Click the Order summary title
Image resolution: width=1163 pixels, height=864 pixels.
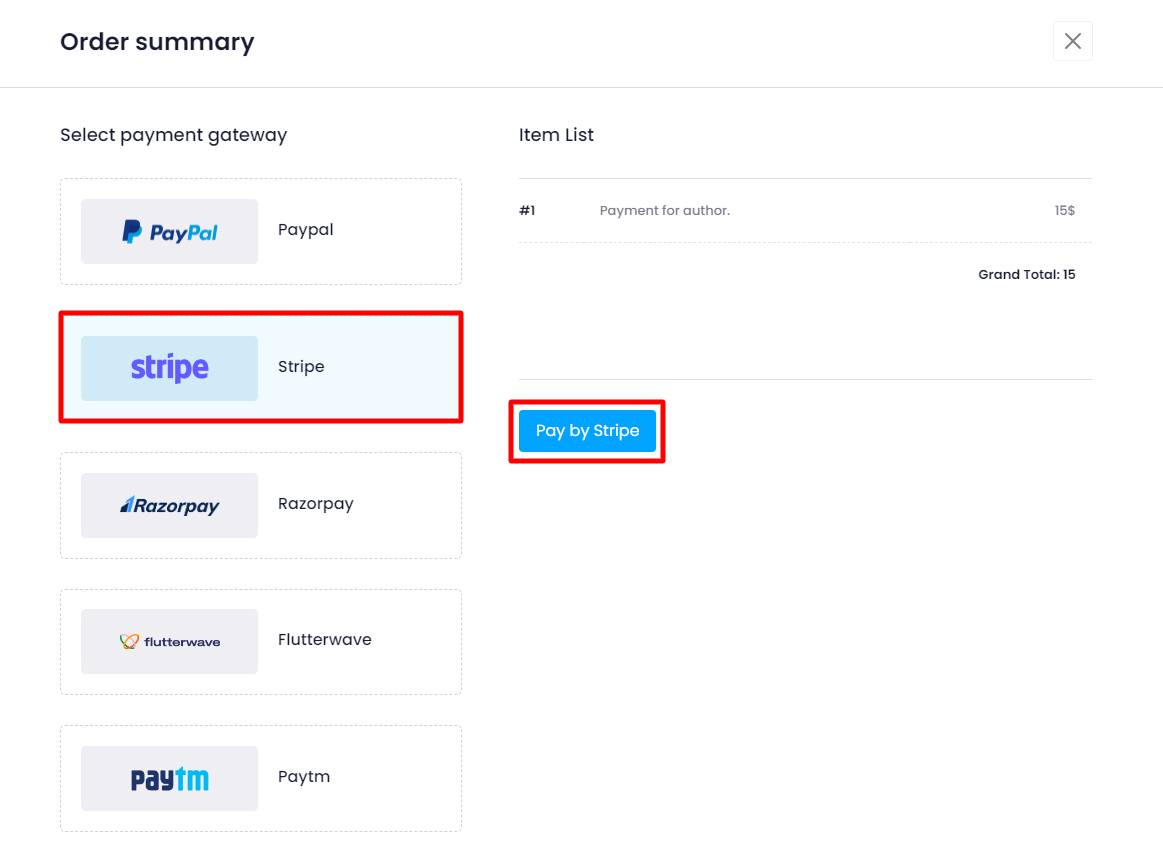157,42
